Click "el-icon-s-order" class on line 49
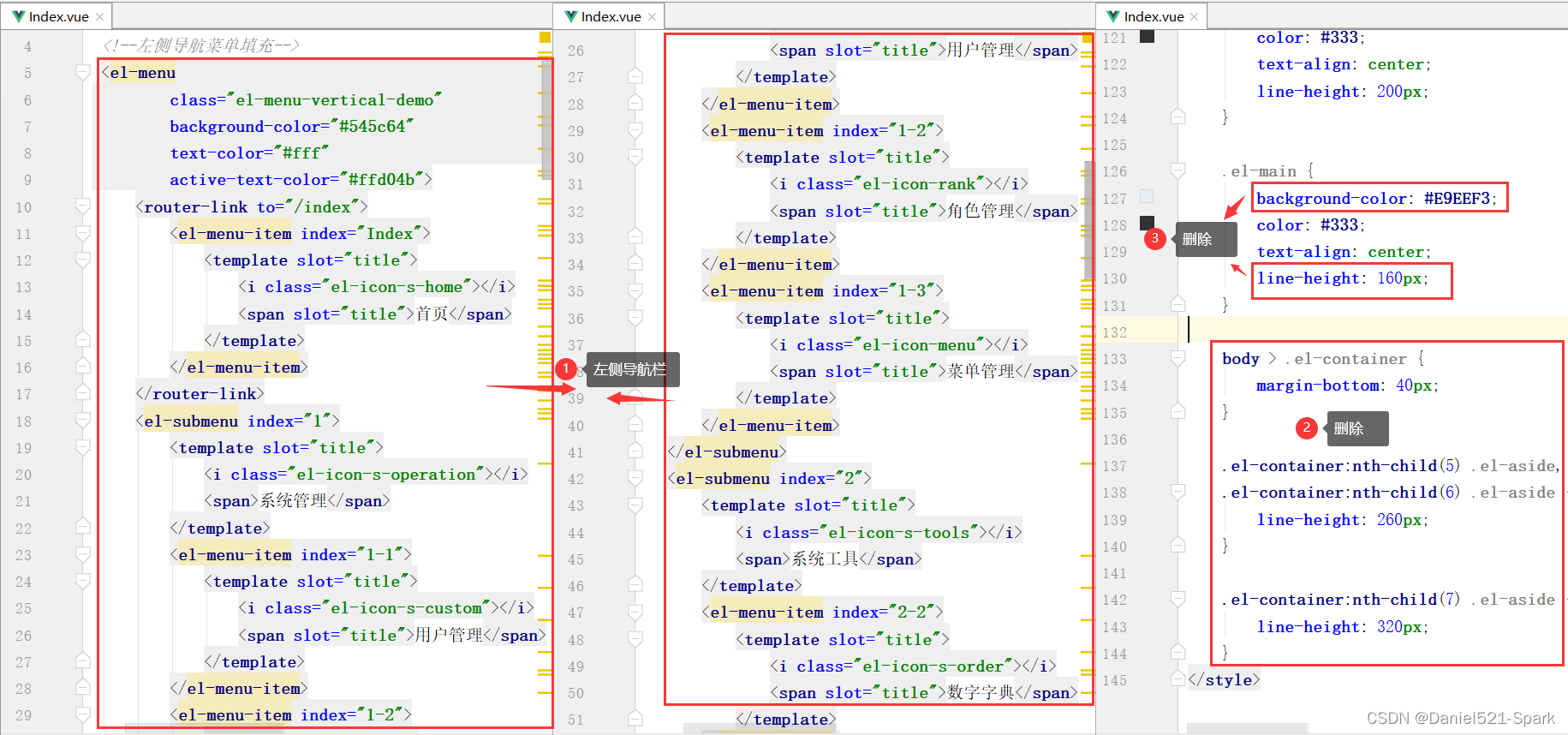The height and width of the screenshot is (735, 1568). 933,666
